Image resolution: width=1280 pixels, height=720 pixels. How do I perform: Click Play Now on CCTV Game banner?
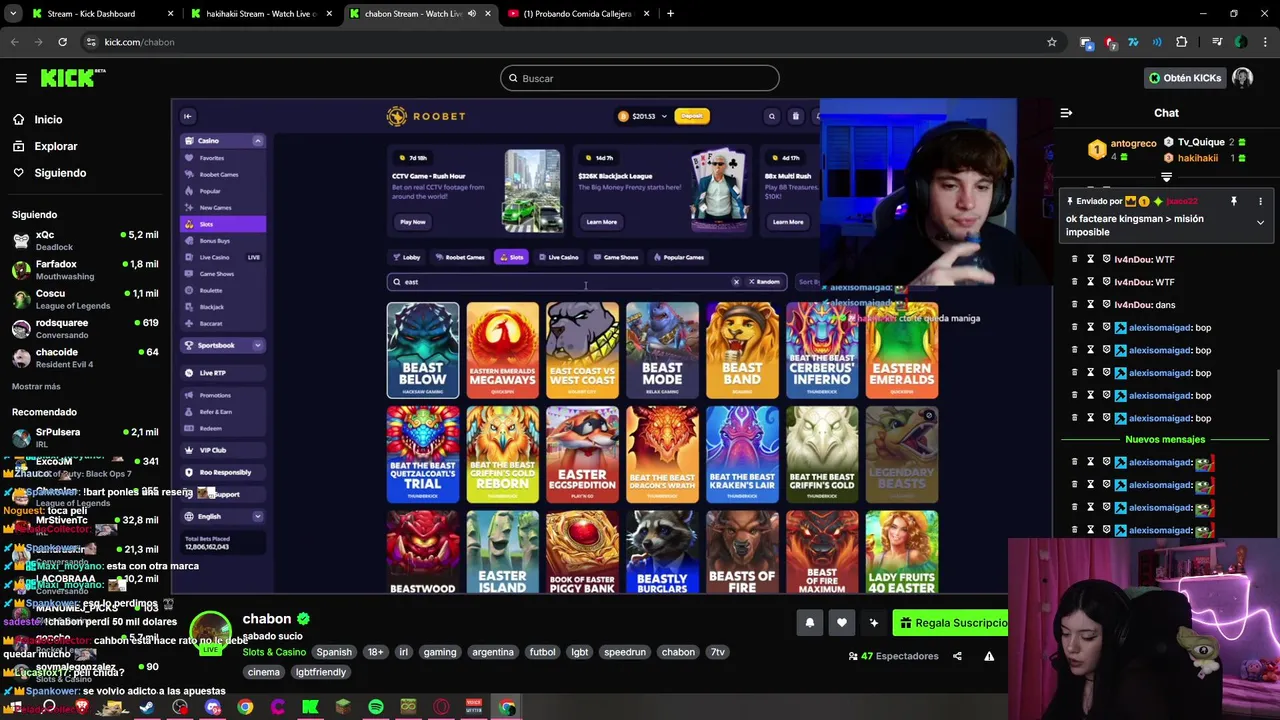tap(413, 222)
